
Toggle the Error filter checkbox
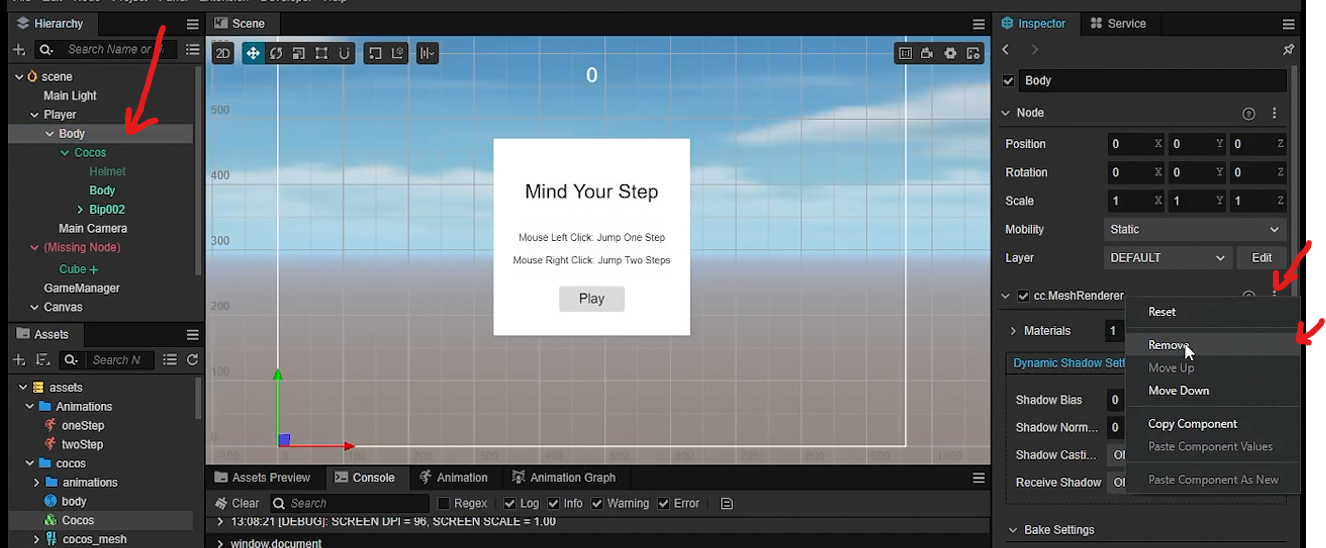pos(663,504)
